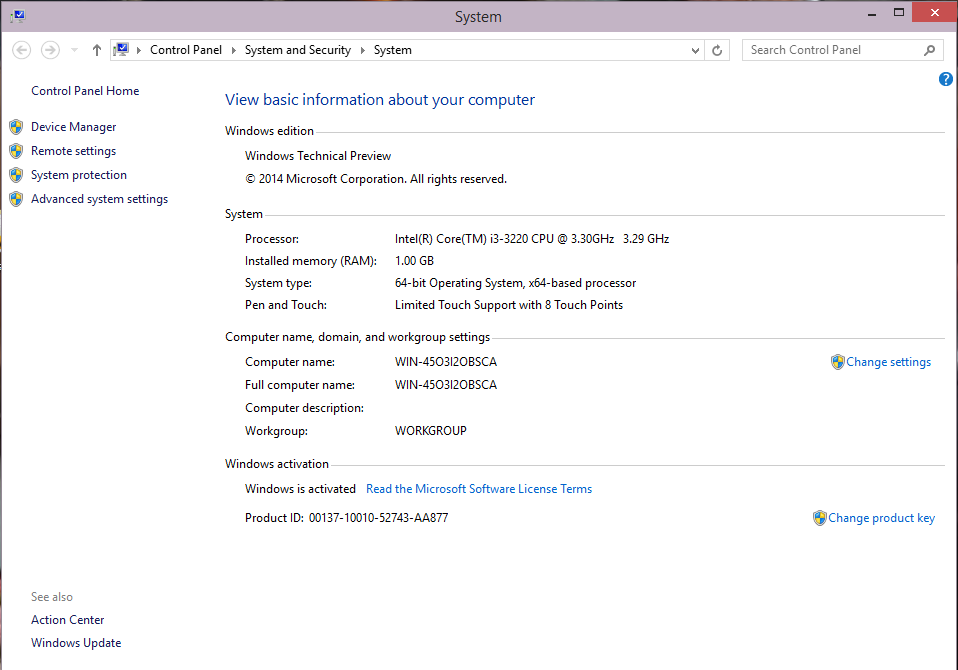Image resolution: width=958 pixels, height=670 pixels.
Task: Click Change product key
Action: 881,518
